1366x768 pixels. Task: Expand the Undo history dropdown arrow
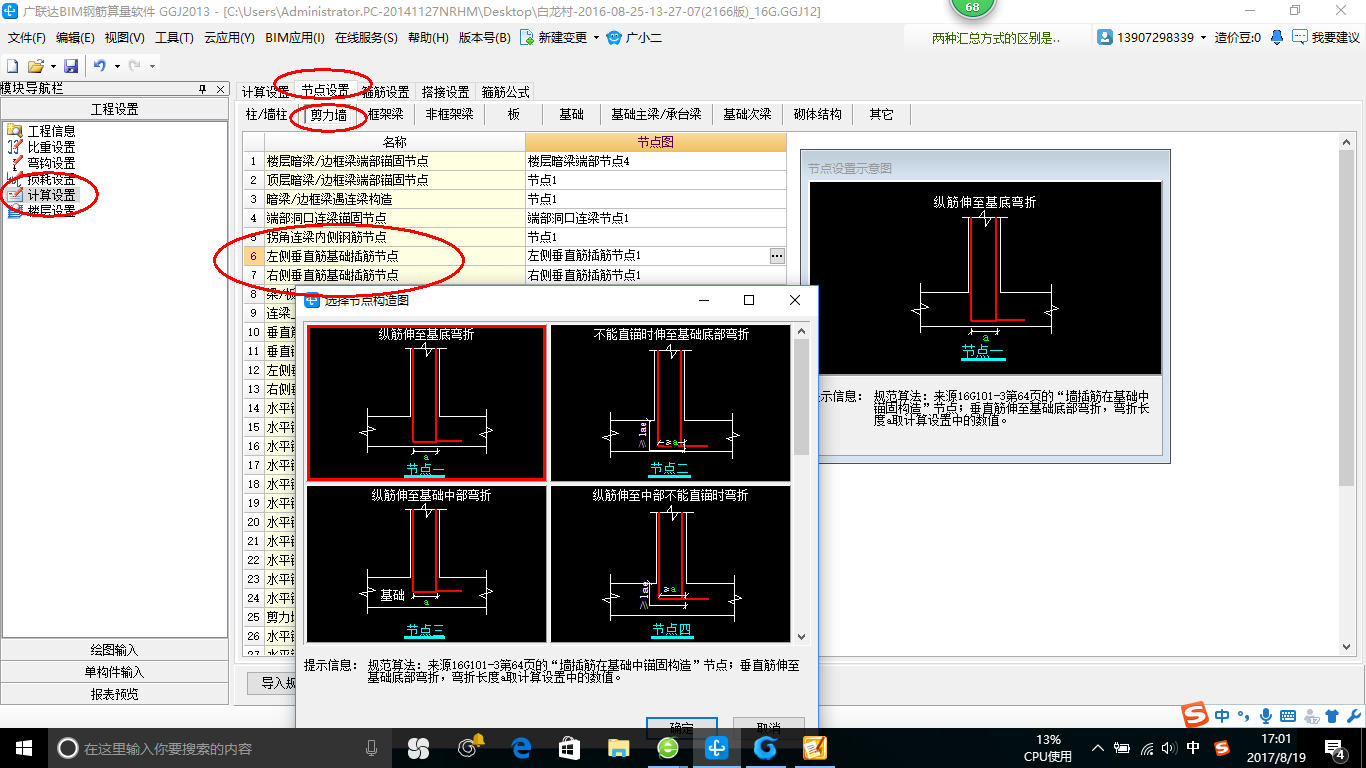(x=117, y=66)
